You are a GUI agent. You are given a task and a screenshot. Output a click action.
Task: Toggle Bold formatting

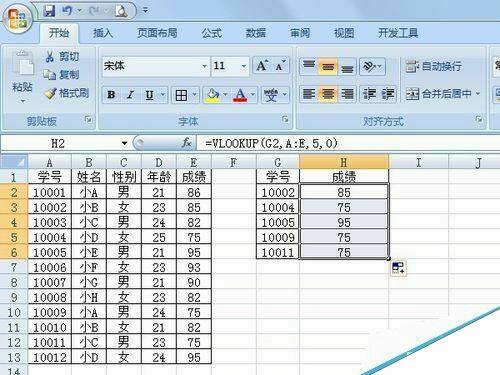(111, 95)
